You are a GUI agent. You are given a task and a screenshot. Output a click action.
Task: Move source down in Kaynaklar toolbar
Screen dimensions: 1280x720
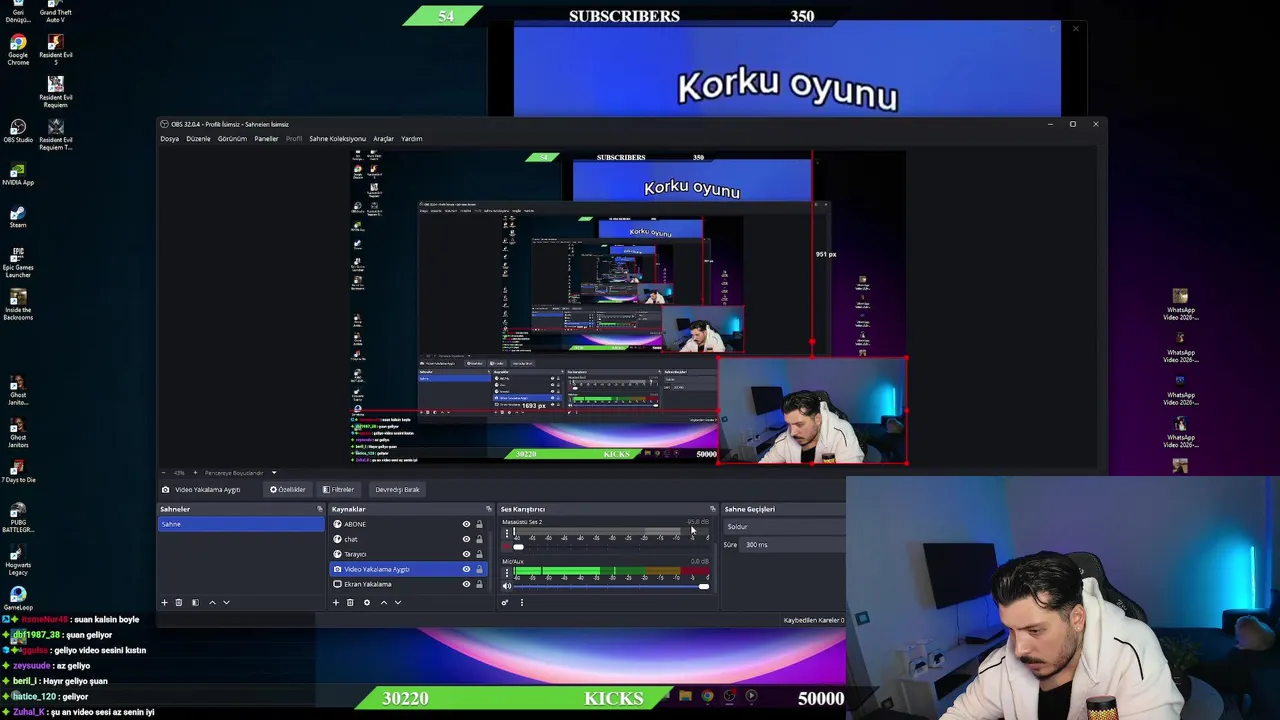(398, 602)
